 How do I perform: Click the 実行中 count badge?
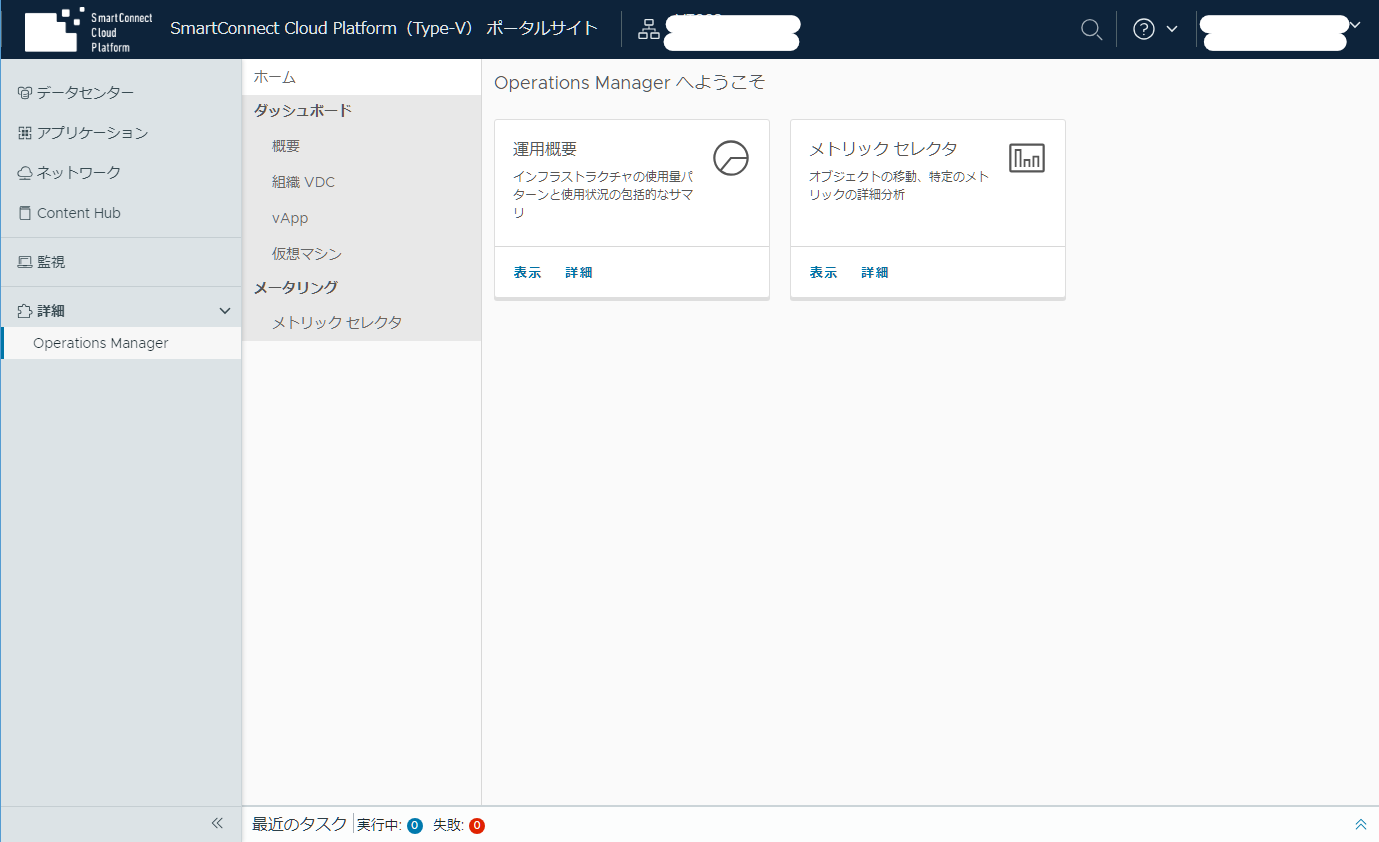(415, 826)
